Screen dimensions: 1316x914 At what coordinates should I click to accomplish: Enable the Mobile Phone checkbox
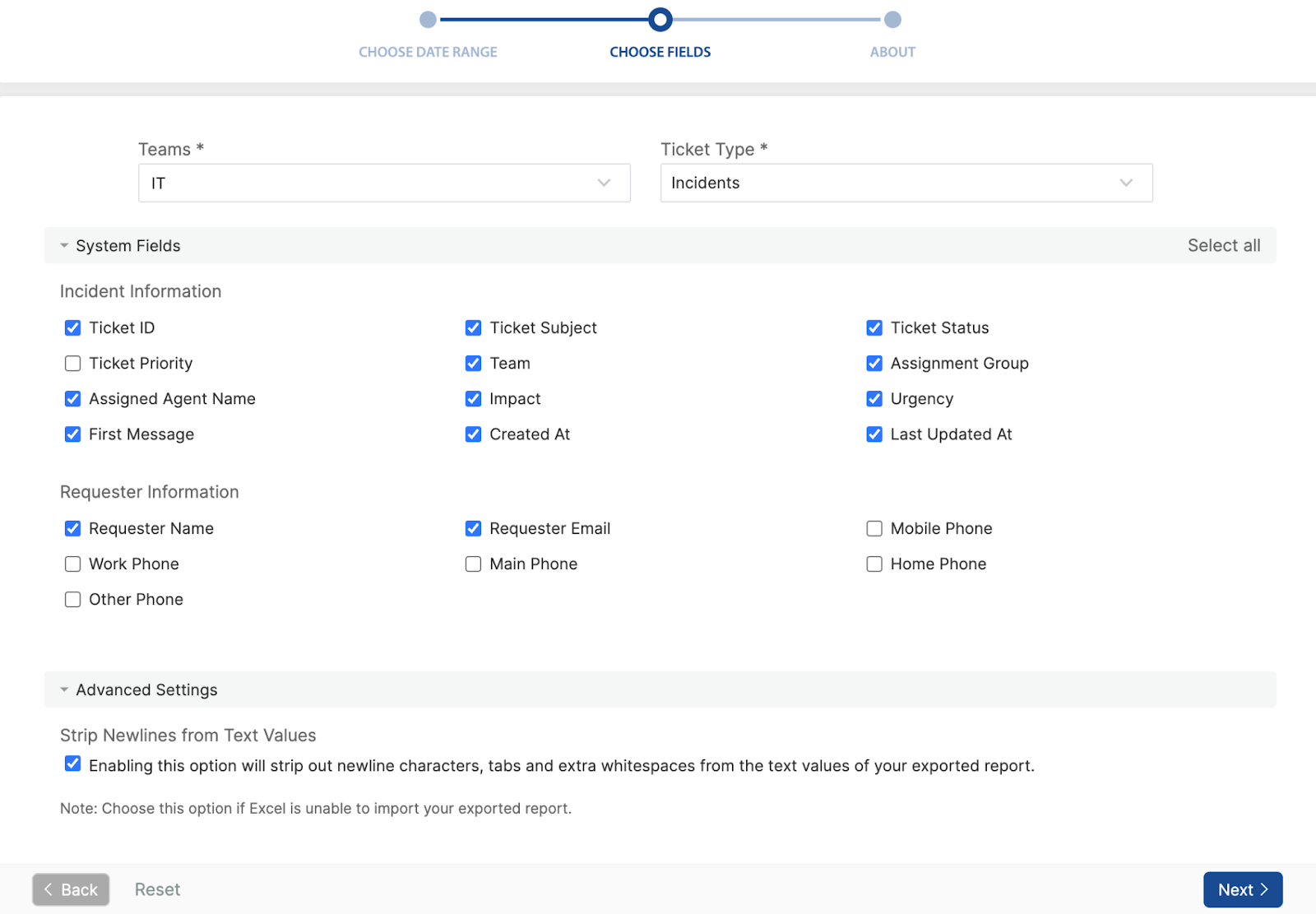click(x=874, y=528)
